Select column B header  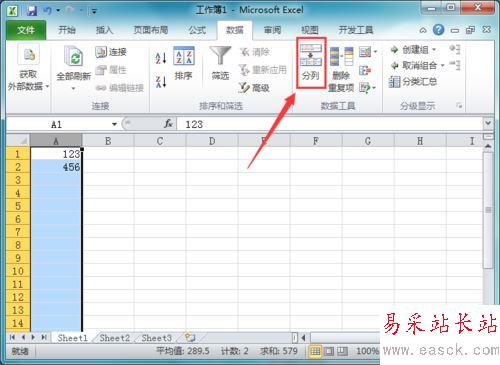pyautogui.click(x=108, y=141)
